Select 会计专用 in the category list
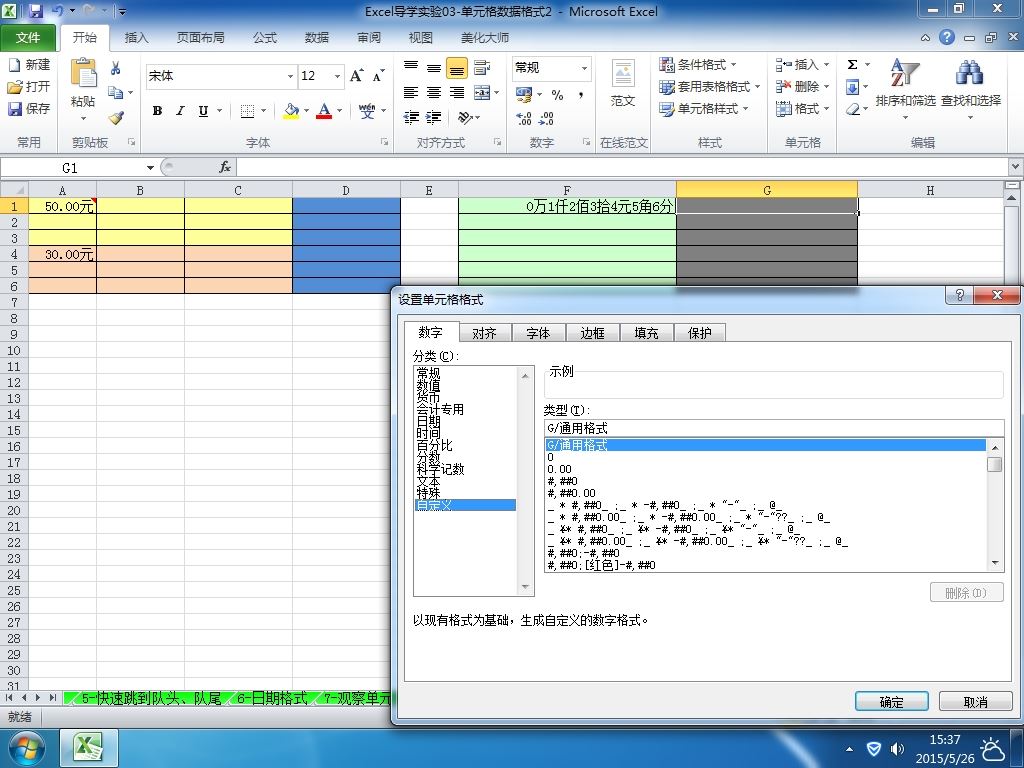1024x768 pixels. tap(440, 409)
